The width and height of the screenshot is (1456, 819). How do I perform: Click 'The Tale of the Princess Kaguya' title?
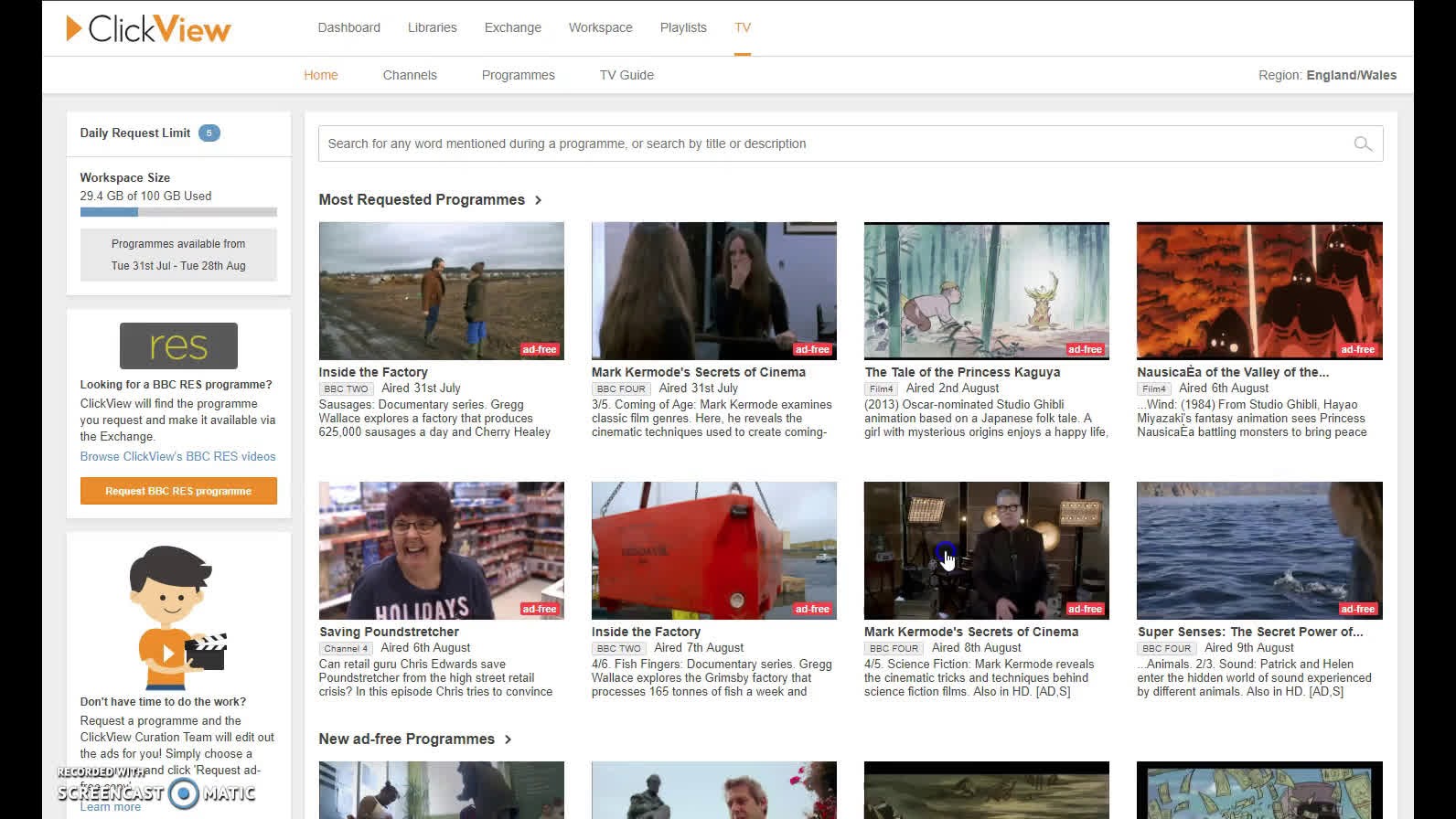pyautogui.click(x=962, y=372)
